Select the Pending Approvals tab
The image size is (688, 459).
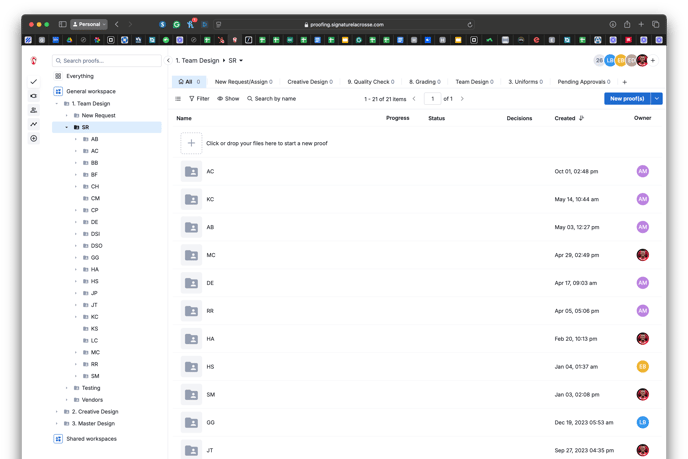[585, 82]
